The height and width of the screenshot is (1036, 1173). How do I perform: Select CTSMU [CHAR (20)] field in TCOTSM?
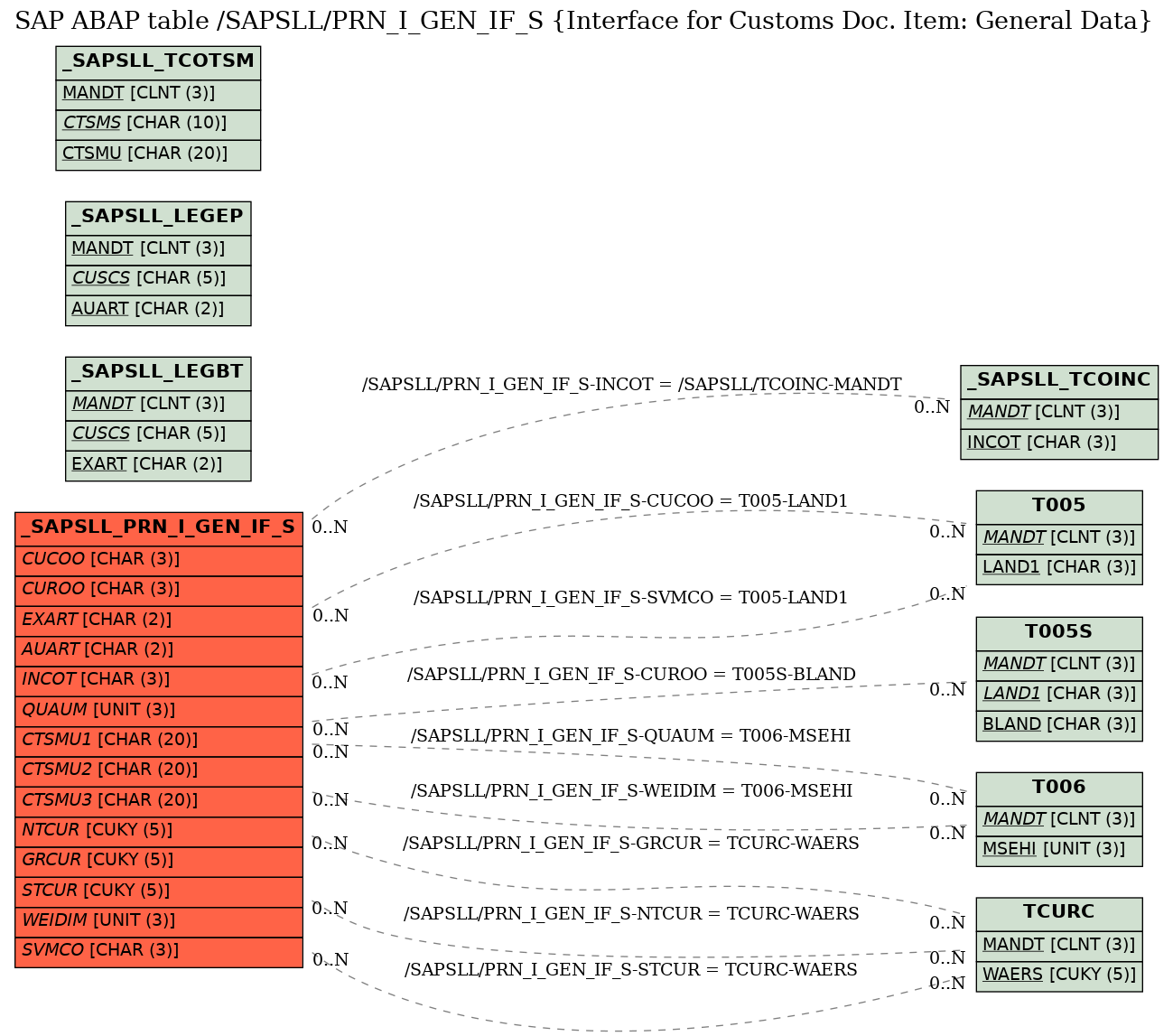[158, 154]
